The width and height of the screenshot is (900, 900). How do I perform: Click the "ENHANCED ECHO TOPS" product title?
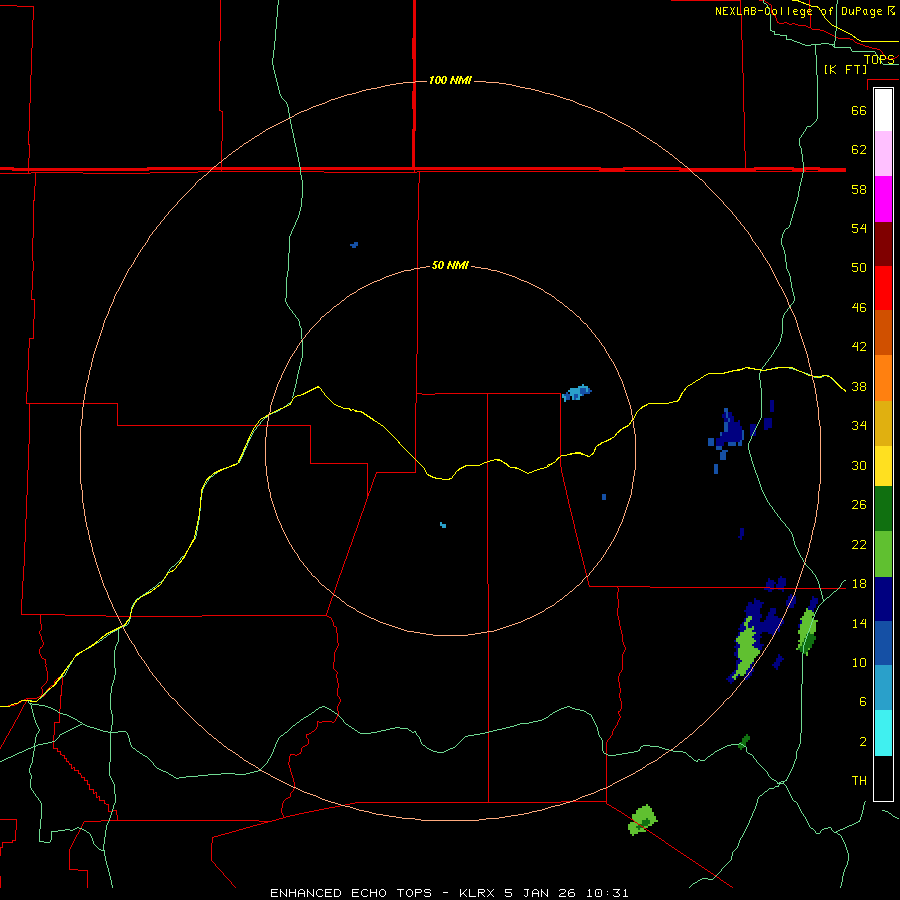click(351, 893)
